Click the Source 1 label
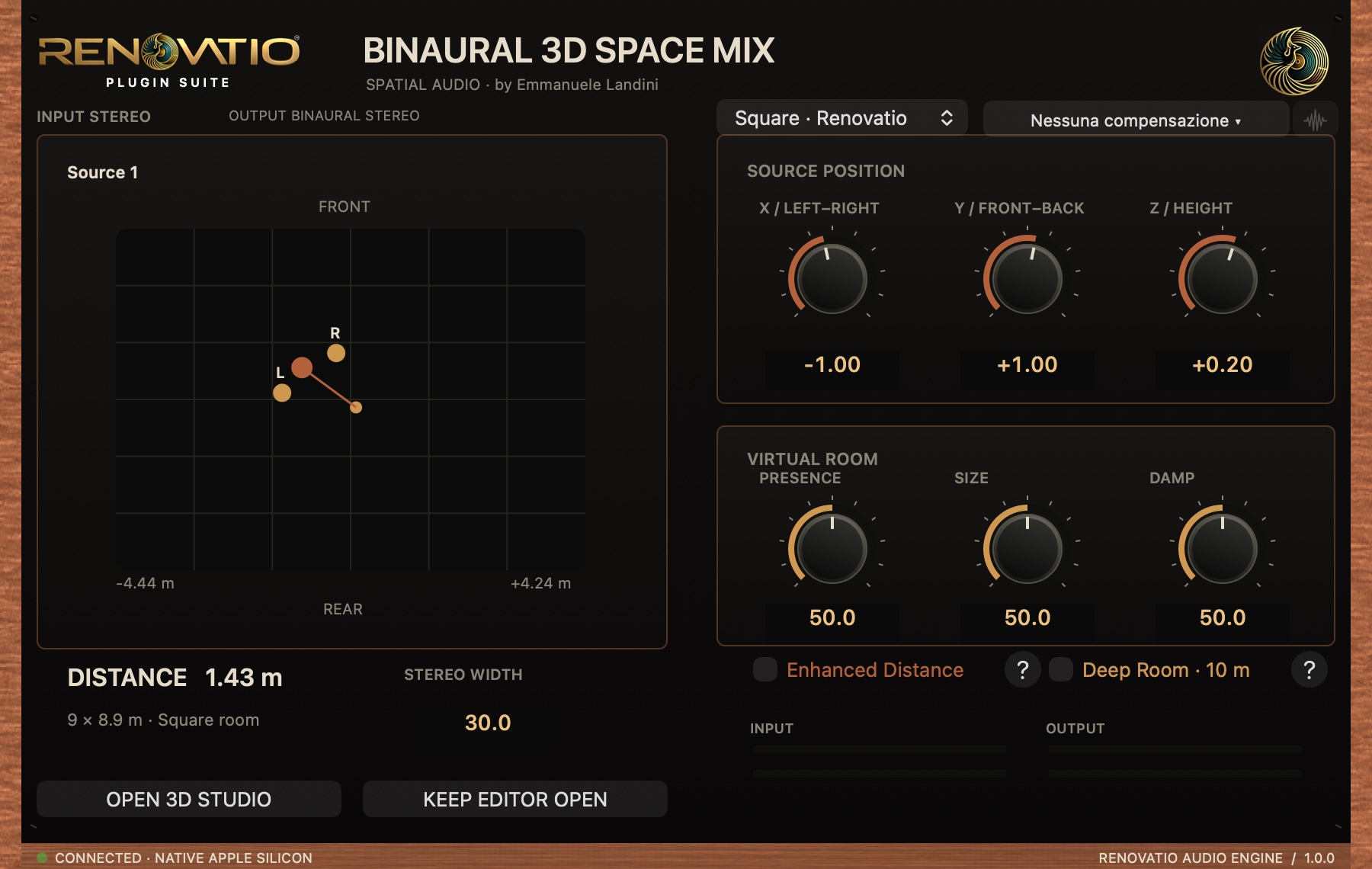Viewport: 1372px width, 869px height. [103, 172]
